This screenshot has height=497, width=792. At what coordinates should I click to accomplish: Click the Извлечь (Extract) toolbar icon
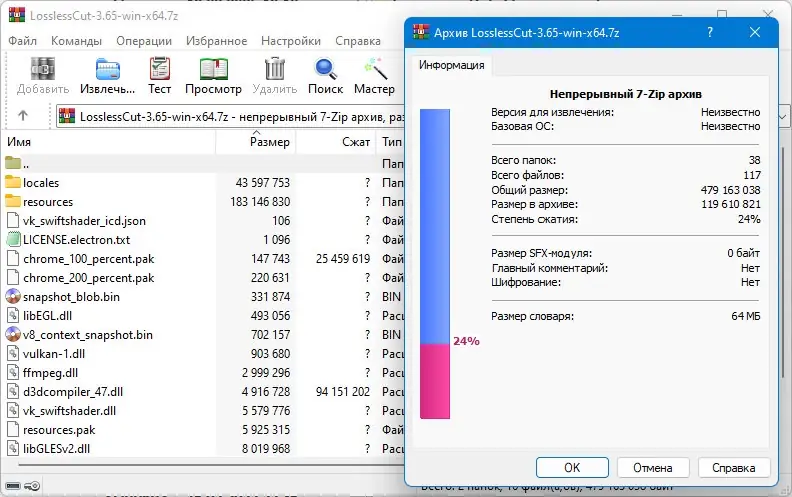pyautogui.click(x=108, y=69)
